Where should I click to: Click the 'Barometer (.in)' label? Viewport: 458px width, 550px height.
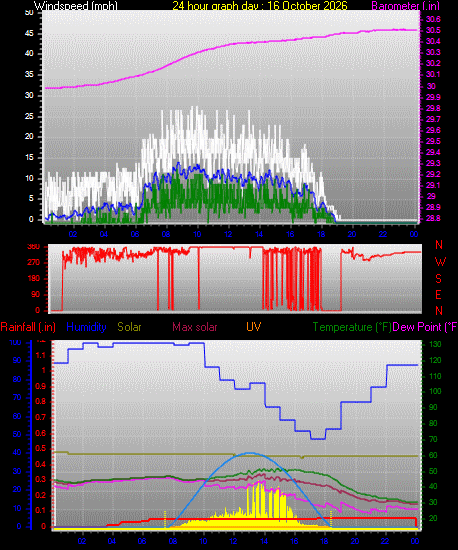[405, 6]
